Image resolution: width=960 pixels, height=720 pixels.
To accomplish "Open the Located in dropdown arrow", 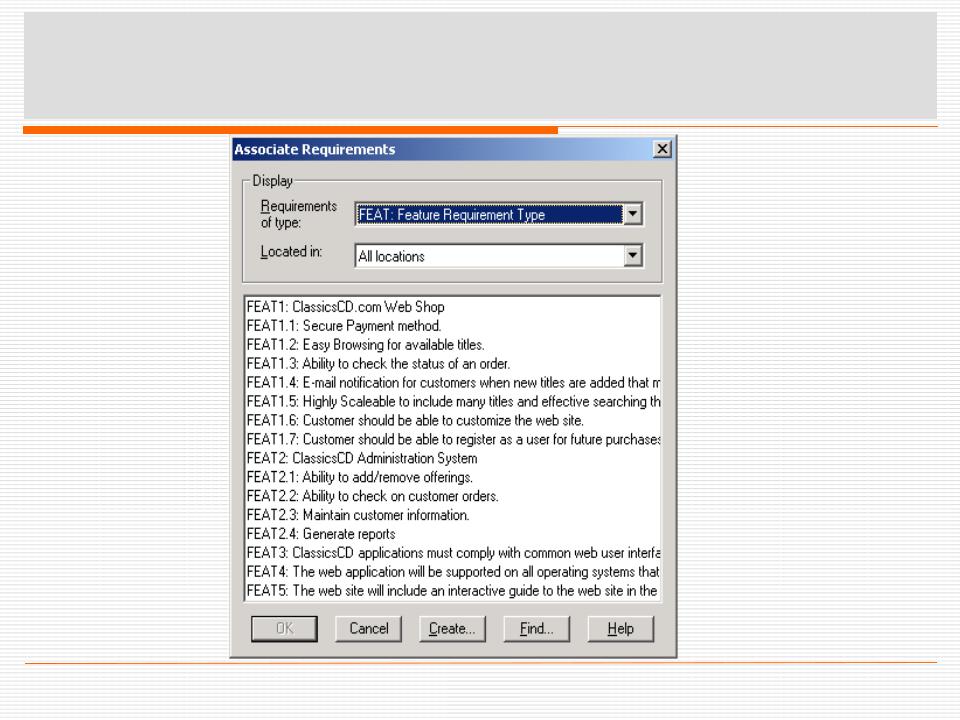I will coord(633,255).
